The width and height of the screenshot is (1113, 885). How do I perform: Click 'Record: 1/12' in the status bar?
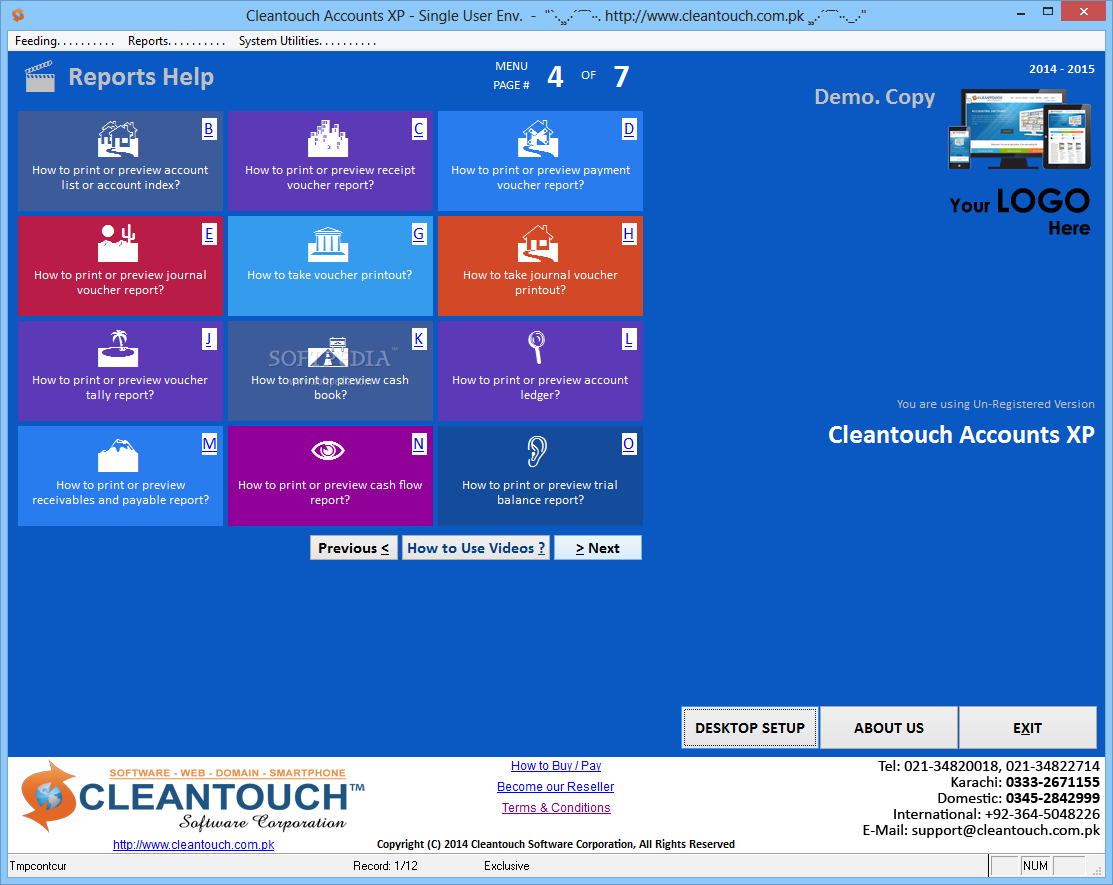click(385, 866)
